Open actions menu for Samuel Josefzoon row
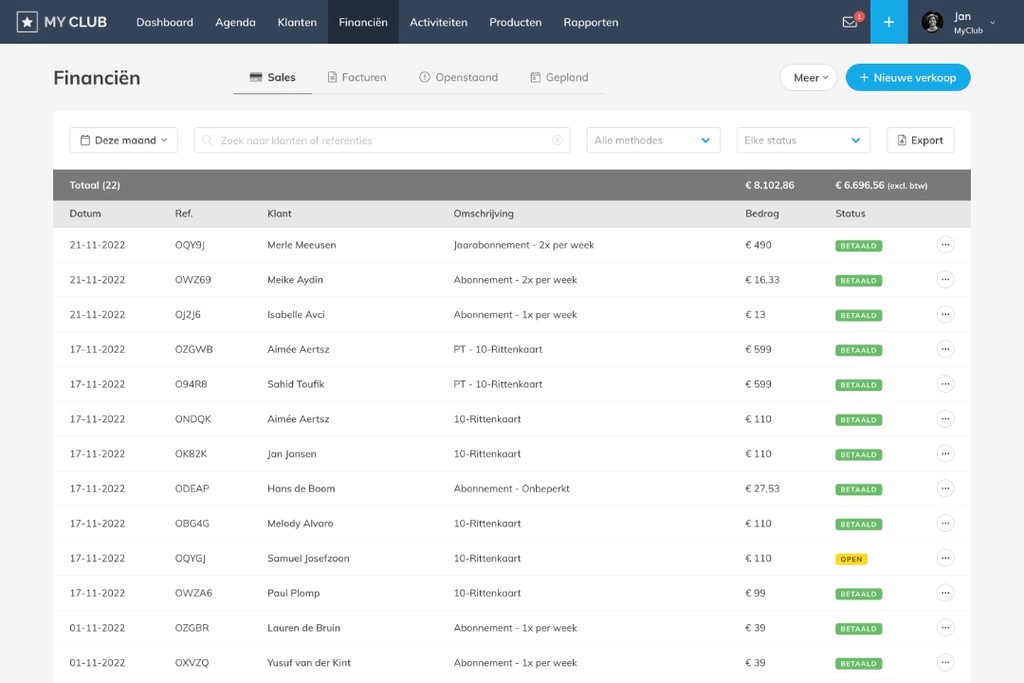This screenshot has width=1024, height=683. click(944, 558)
